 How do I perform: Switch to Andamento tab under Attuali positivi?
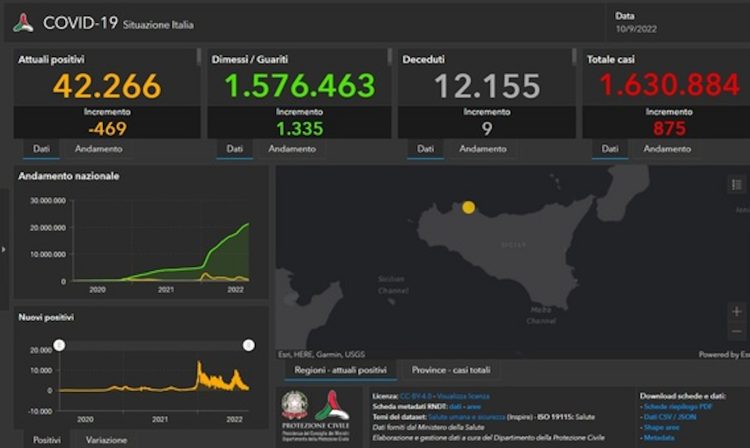click(x=98, y=149)
